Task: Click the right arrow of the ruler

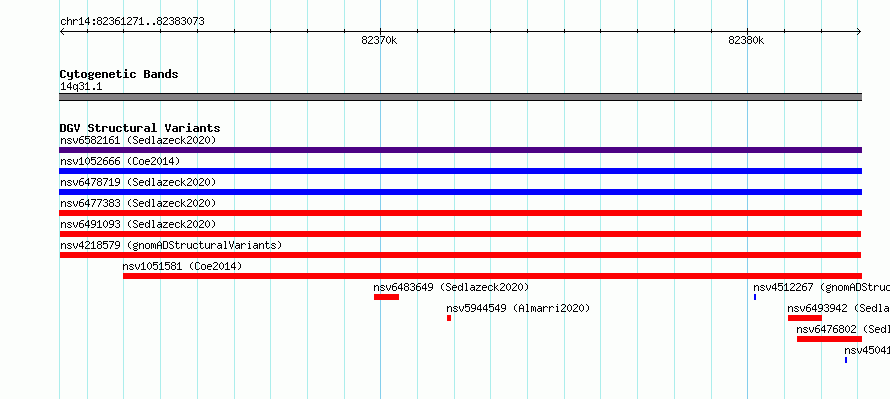Action: (x=859, y=32)
